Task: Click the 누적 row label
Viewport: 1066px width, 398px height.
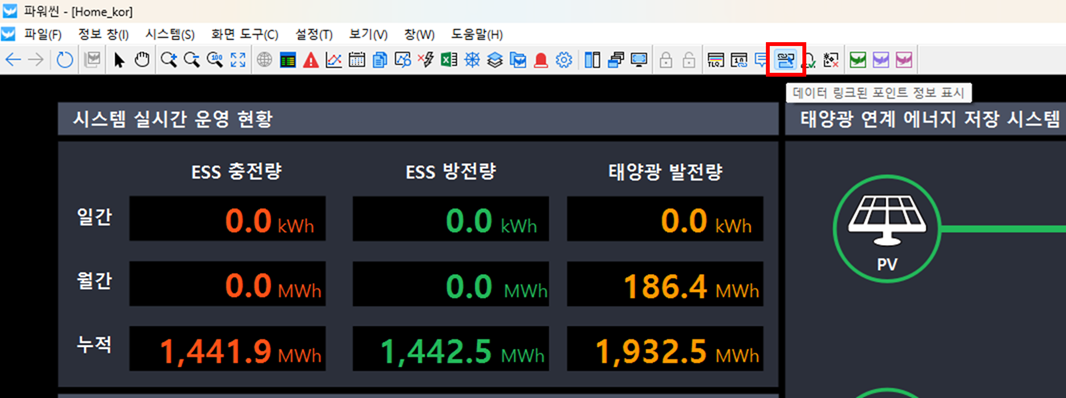Action: point(94,344)
